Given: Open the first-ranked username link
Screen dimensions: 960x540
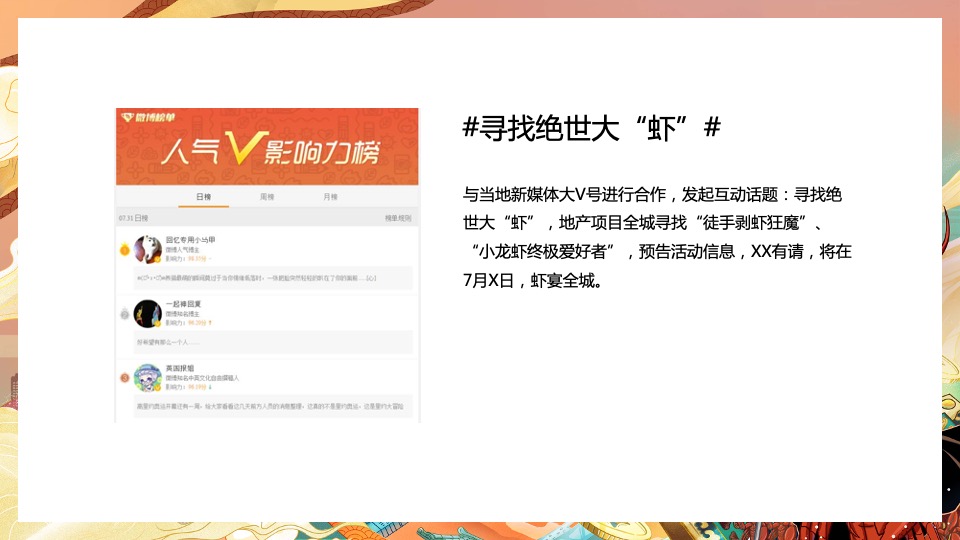Looking at the screenshot, I should [190, 239].
